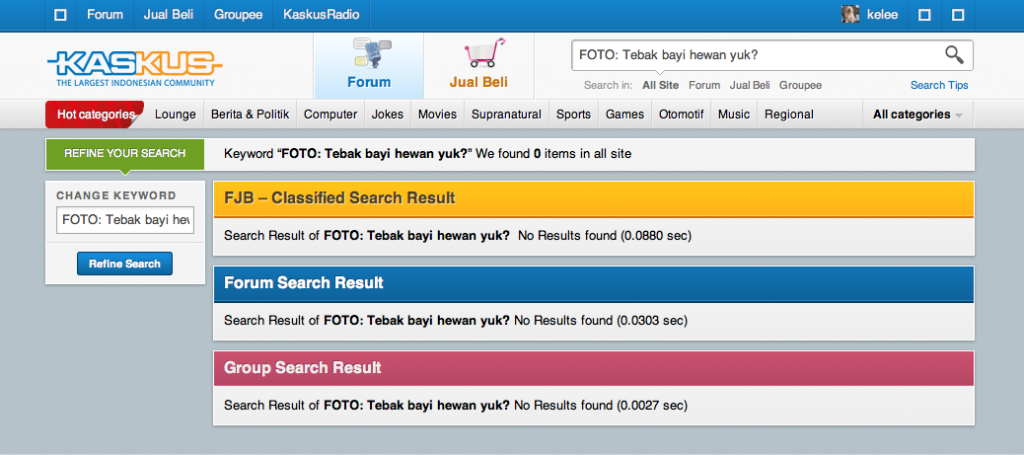
Task: Open kelee username menu
Action: tap(882, 15)
